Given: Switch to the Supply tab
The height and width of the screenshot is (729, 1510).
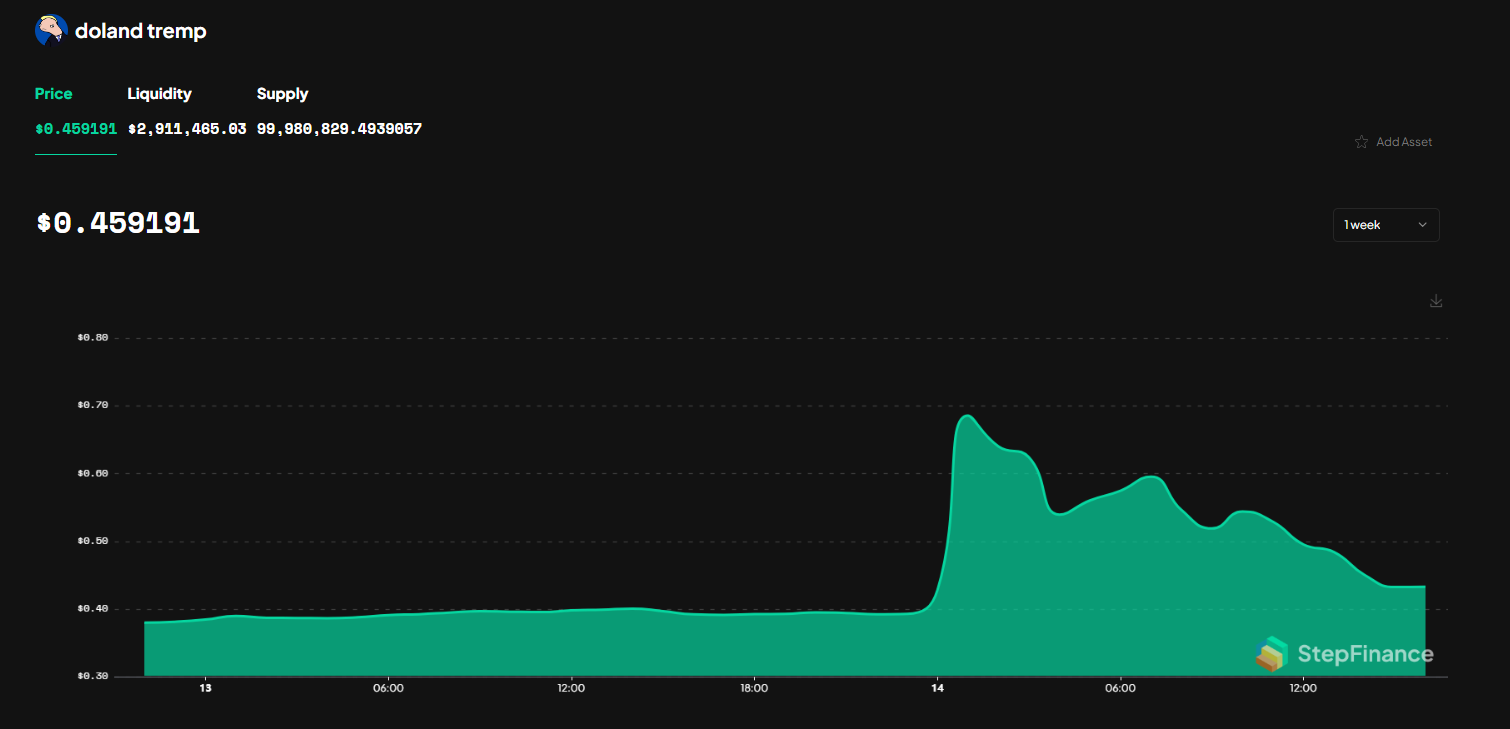Looking at the screenshot, I should (282, 94).
